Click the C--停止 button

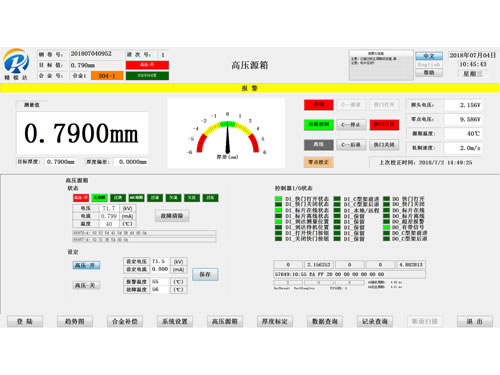coord(351,125)
